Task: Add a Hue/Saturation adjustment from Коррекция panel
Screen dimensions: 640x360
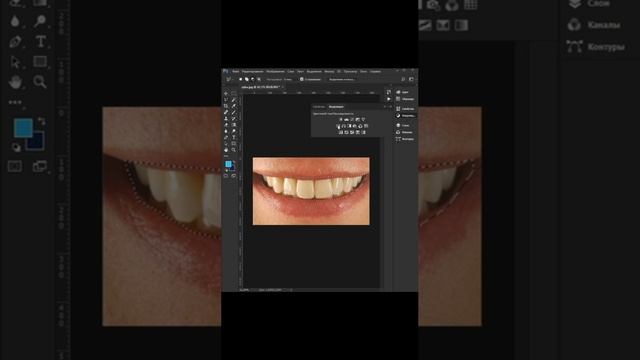Action: (x=338, y=126)
